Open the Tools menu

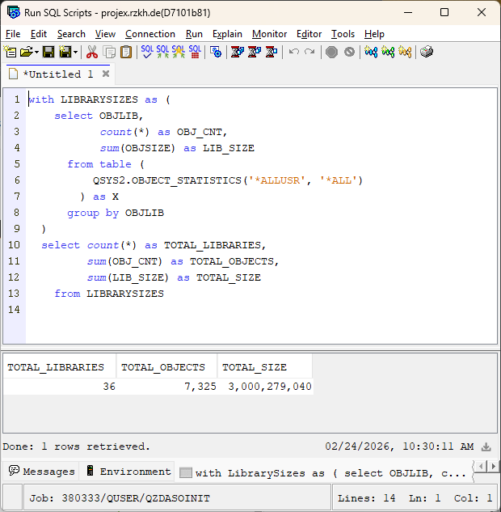[343, 34]
